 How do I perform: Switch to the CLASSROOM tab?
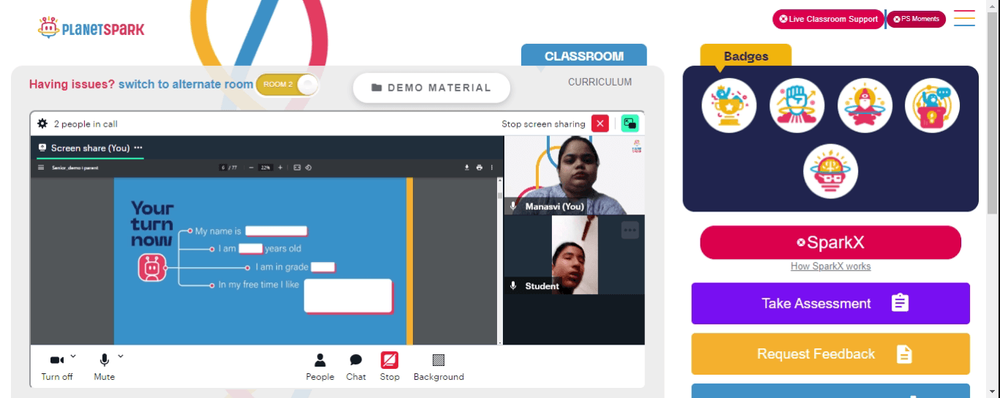(584, 55)
